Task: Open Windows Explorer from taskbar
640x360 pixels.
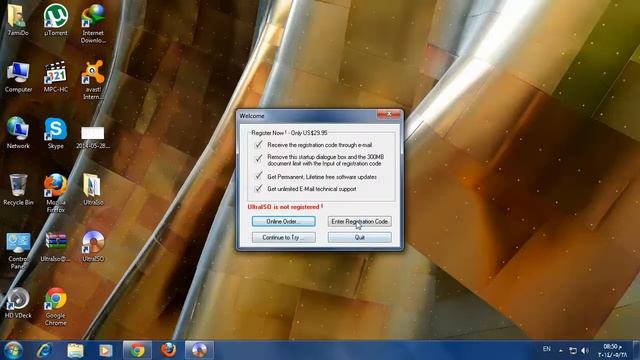Action: pyautogui.click(x=75, y=350)
